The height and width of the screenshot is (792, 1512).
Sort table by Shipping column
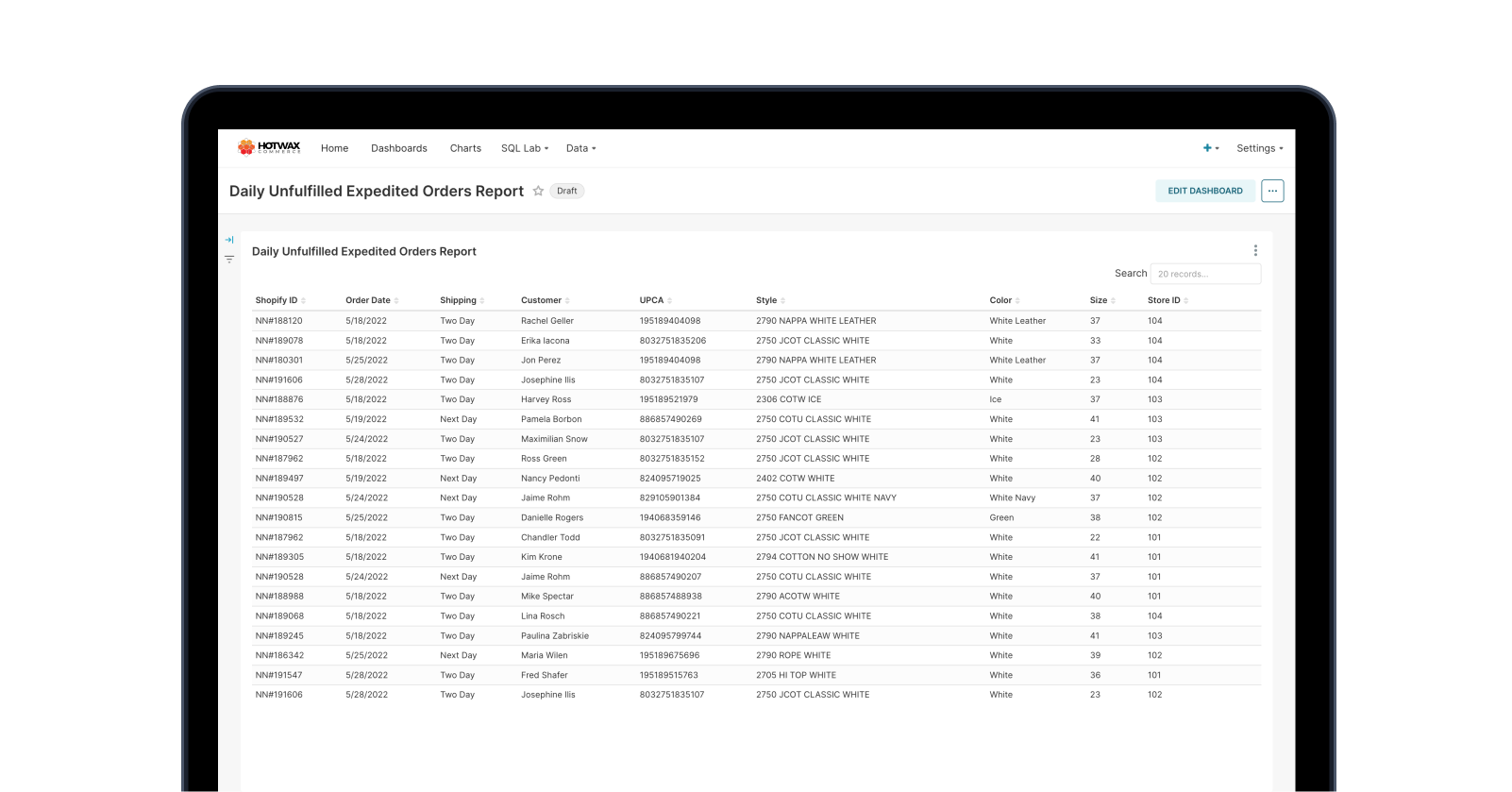pyautogui.click(x=462, y=300)
